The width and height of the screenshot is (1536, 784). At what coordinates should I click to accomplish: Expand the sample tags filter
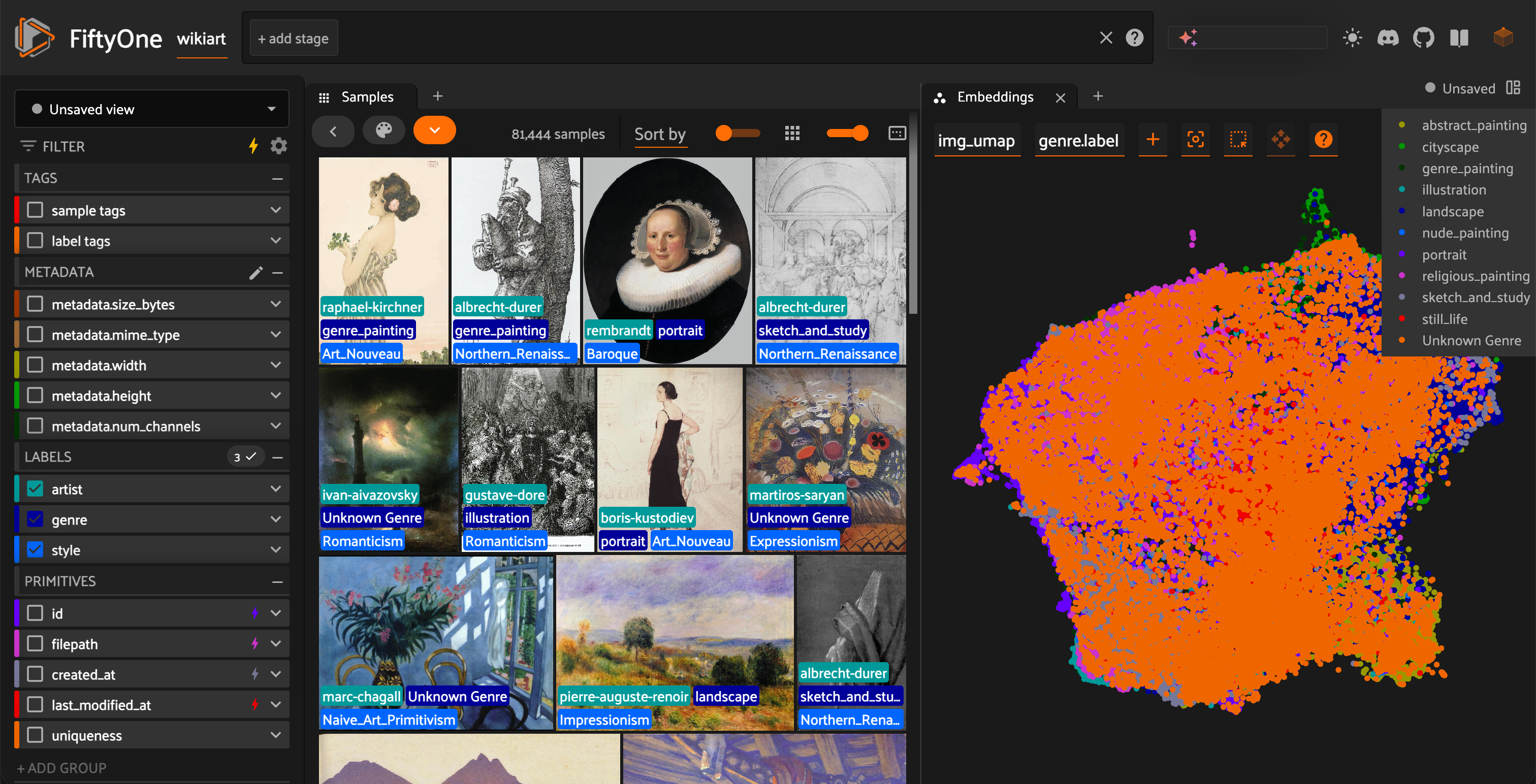pyautogui.click(x=275, y=210)
